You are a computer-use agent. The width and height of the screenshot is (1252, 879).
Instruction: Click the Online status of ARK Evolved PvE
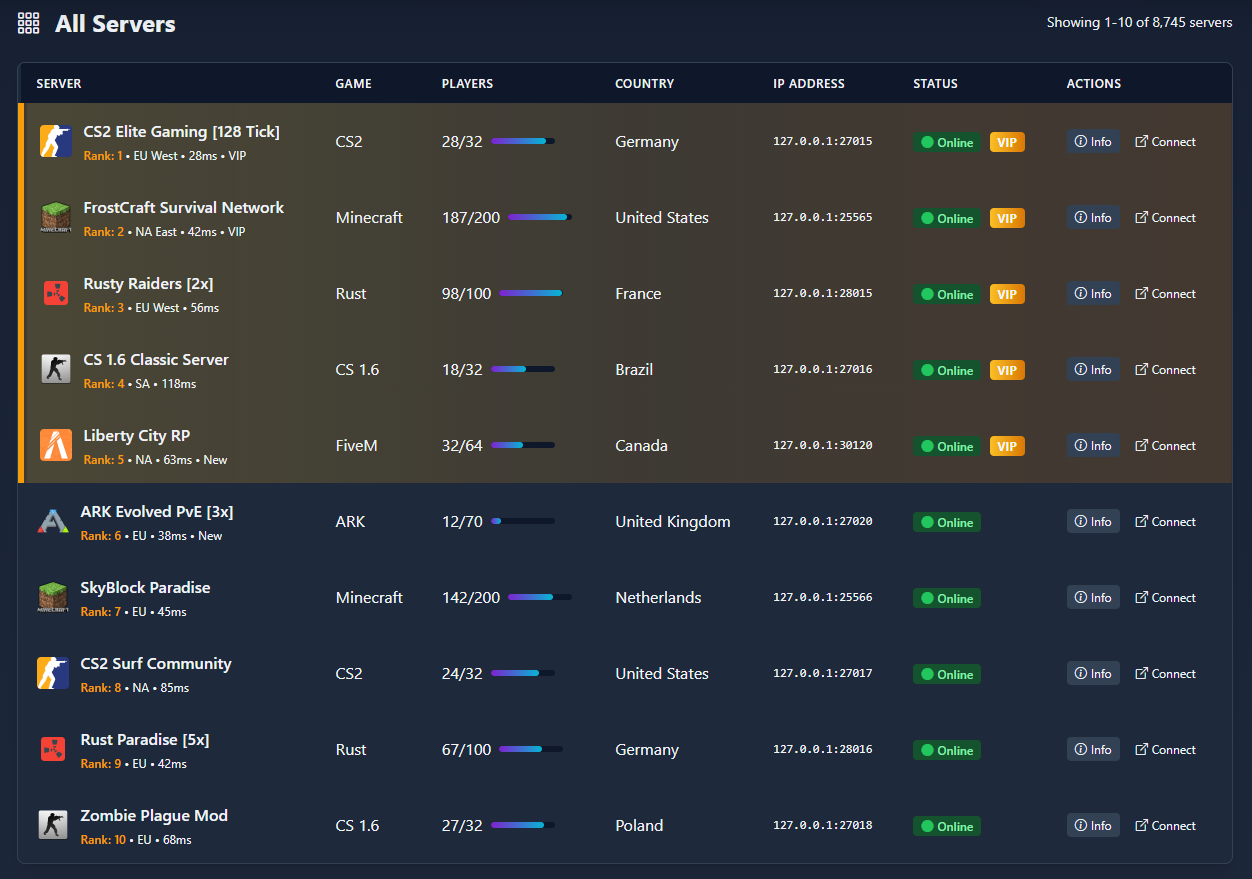946,522
